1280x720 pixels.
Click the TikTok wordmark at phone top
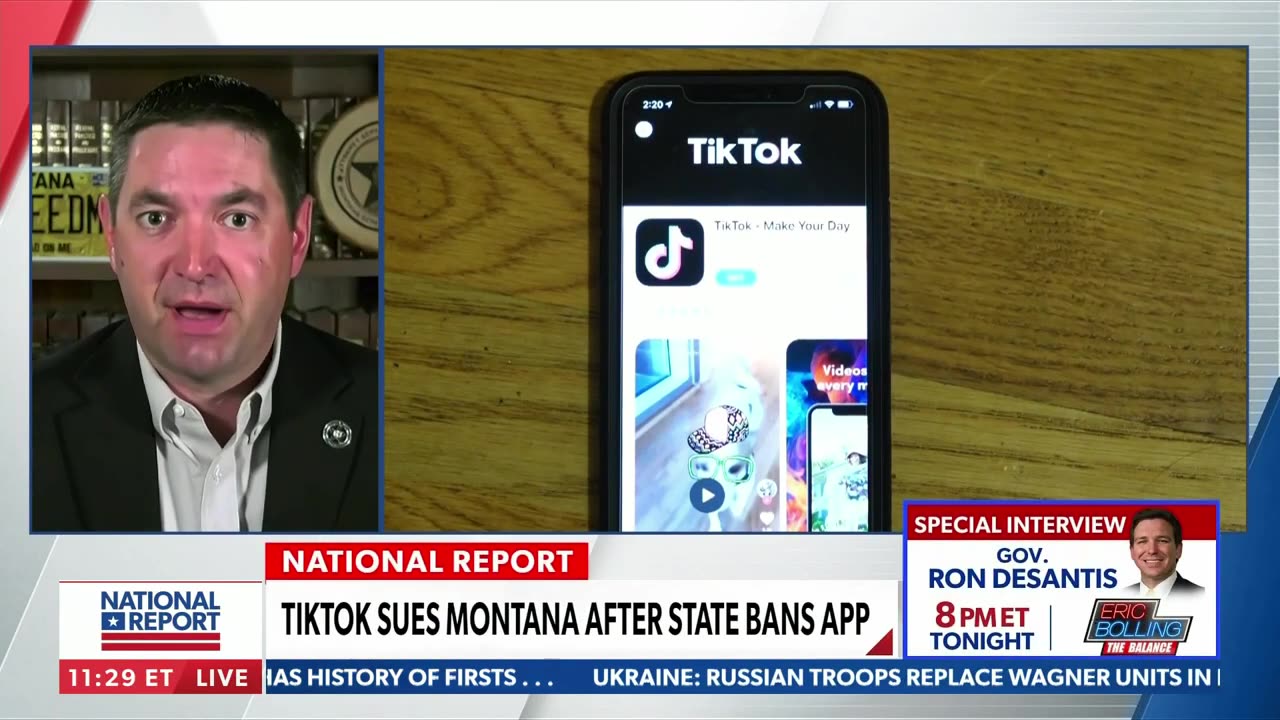[744, 152]
